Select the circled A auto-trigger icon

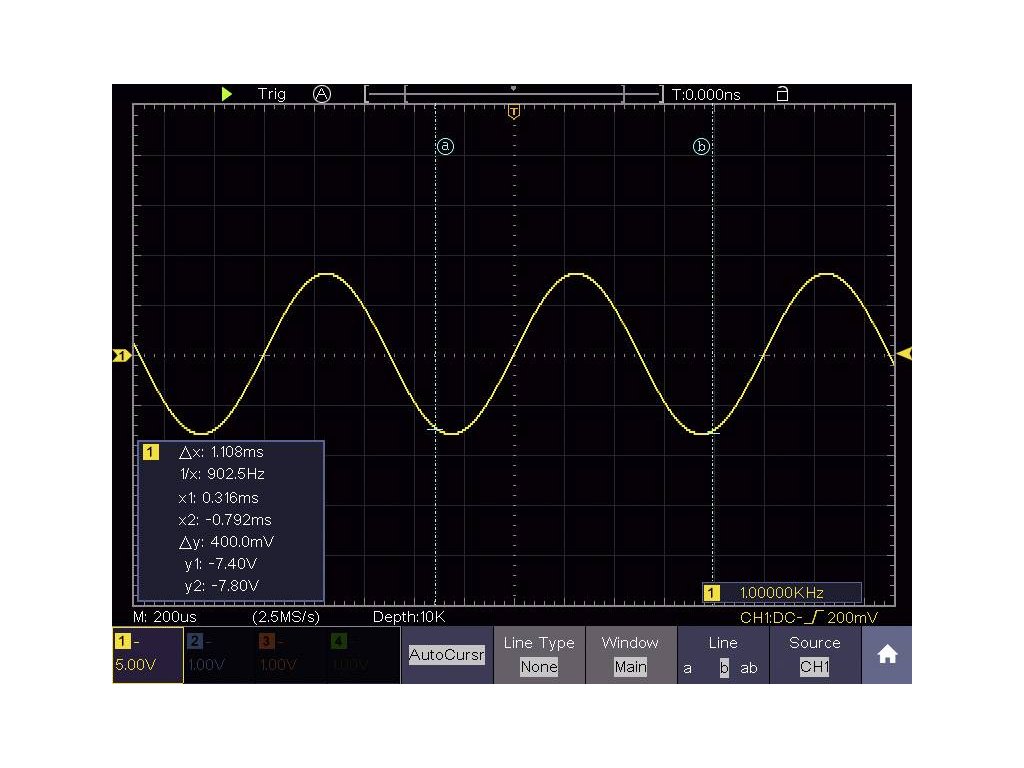pyautogui.click(x=321, y=94)
